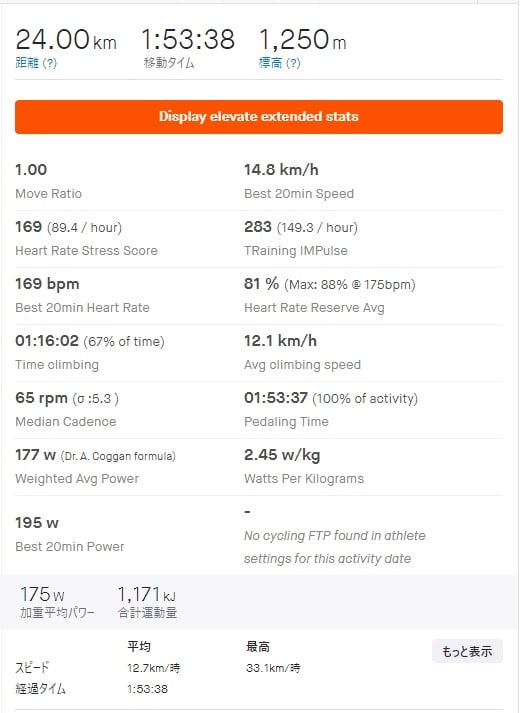Click the Best 20min Power stat
This screenshot has width=521, height=713.
70,534
